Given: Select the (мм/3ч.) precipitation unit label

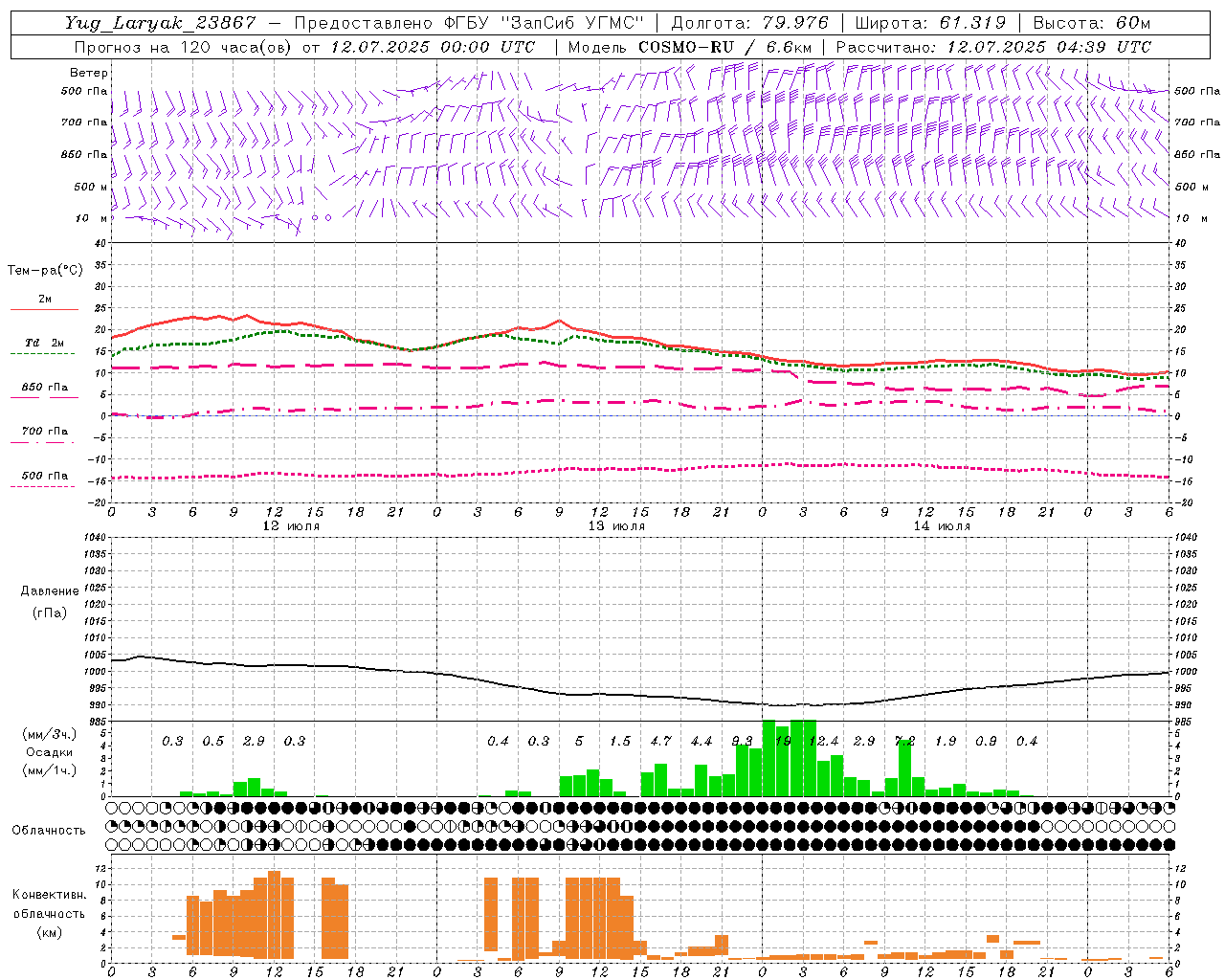Looking at the screenshot, I should pos(49,734).
